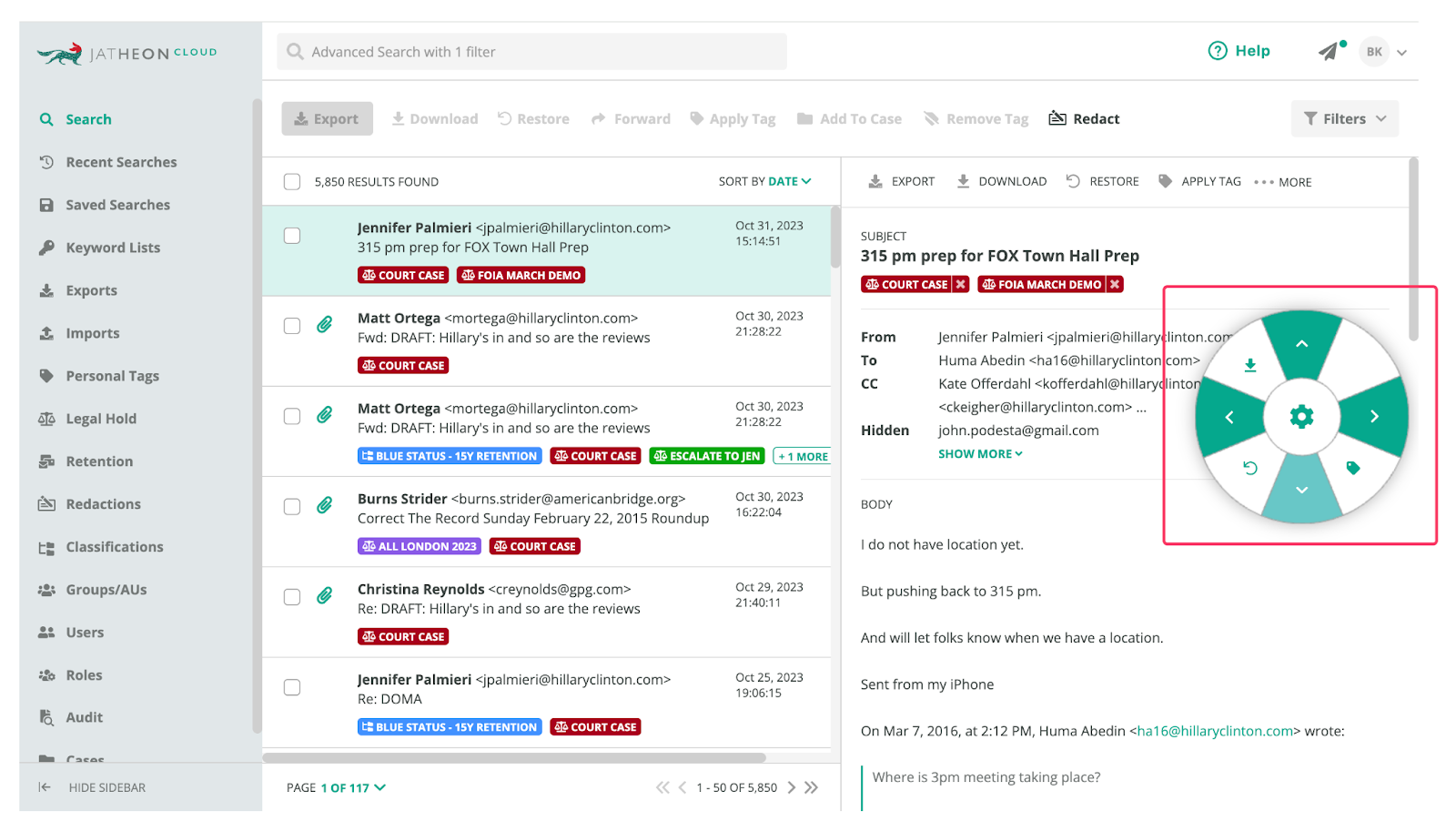
Task: Click Restore in the top toolbar
Action: point(533,118)
